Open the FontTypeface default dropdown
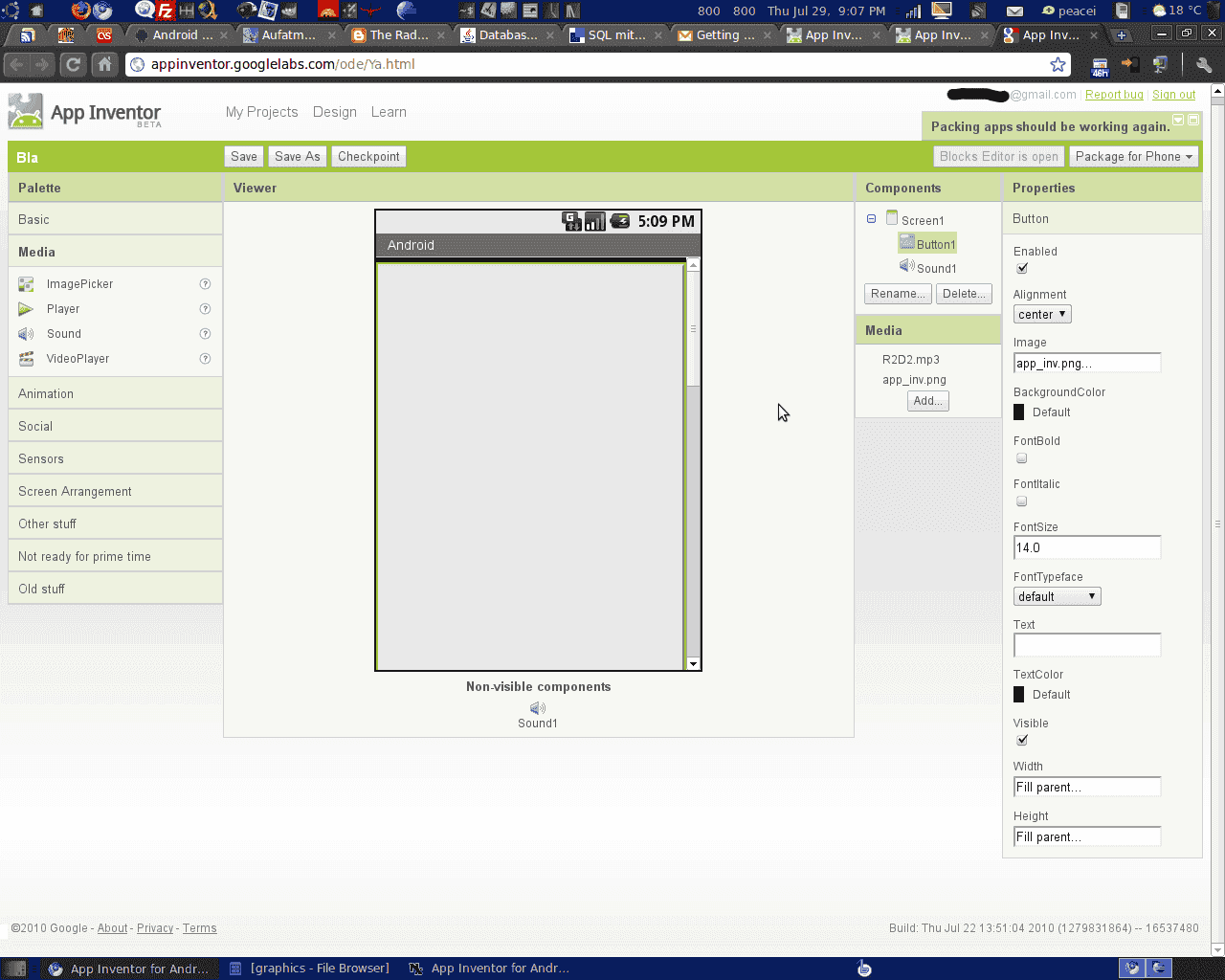The image size is (1225, 980). point(1058,596)
